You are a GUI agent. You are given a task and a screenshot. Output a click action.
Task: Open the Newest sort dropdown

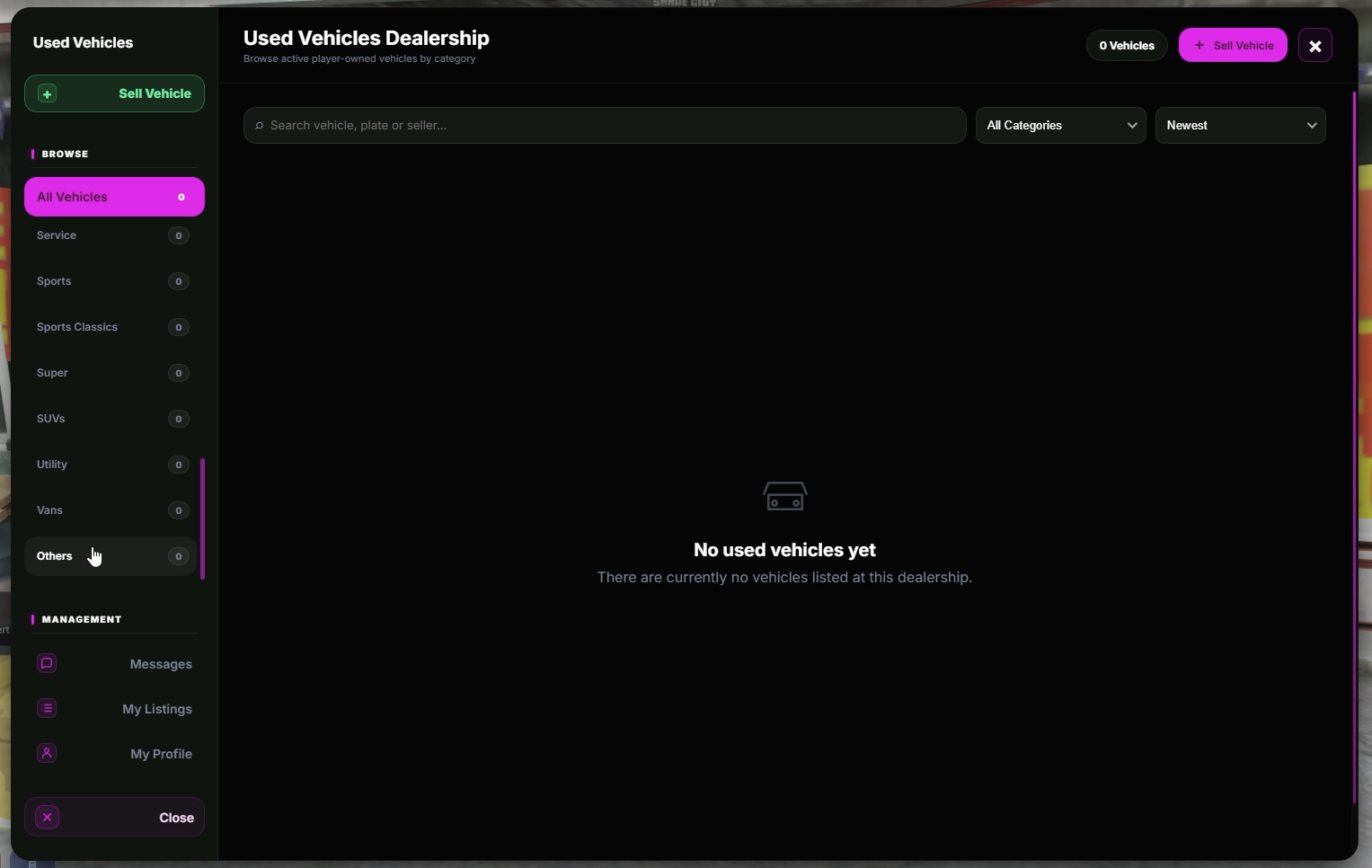[1240, 126]
